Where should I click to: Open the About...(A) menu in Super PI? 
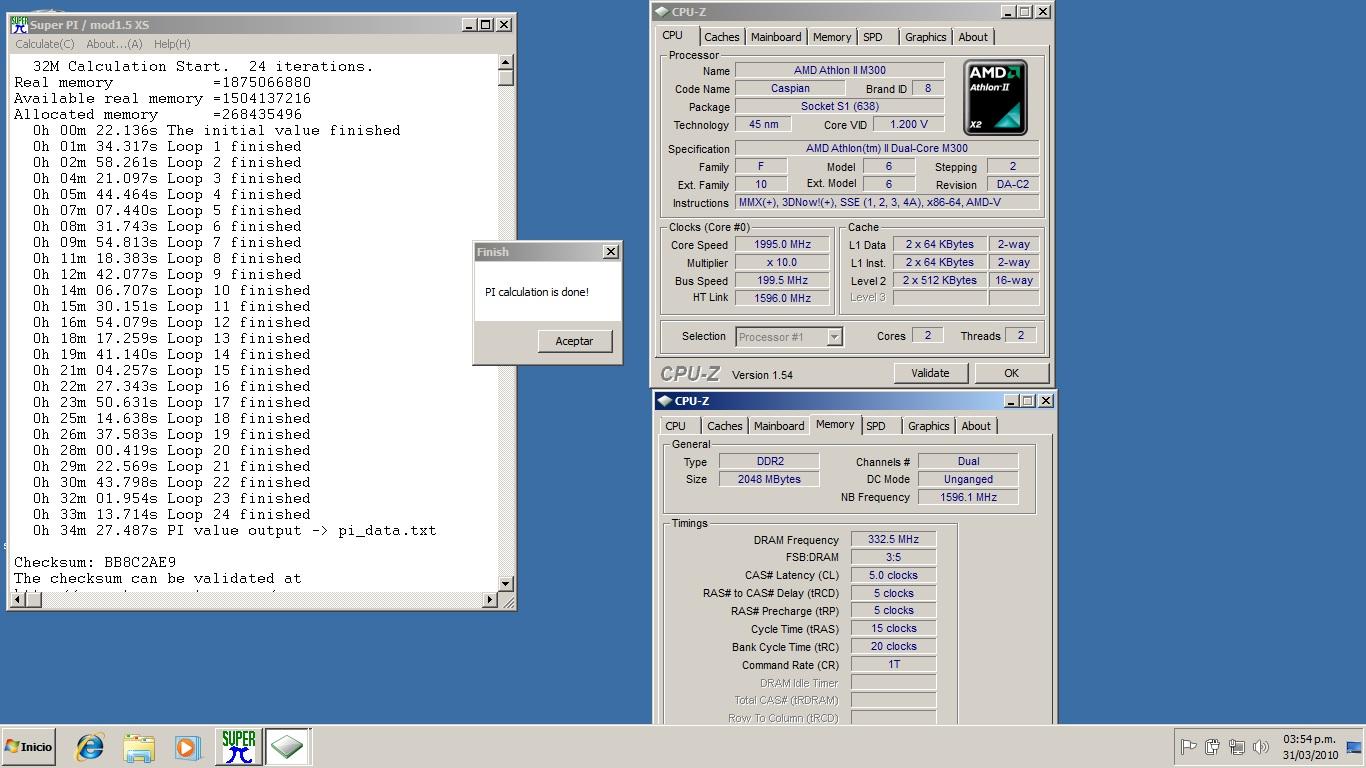(x=114, y=44)
